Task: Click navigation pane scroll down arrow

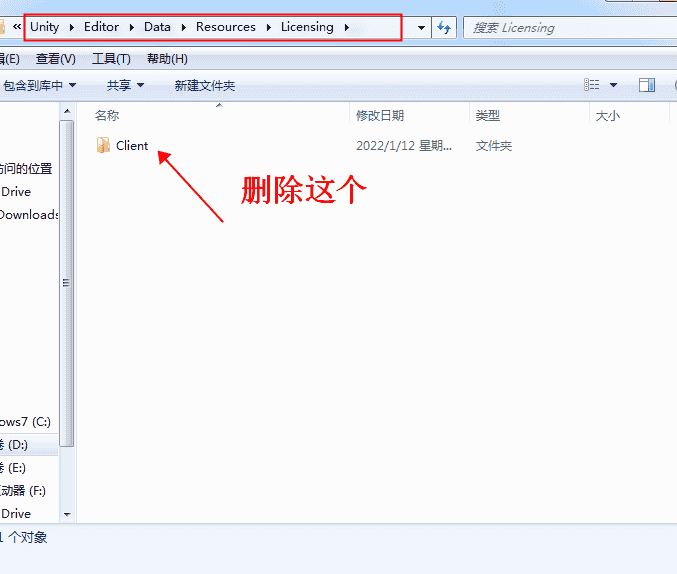Action: point(67,514)
